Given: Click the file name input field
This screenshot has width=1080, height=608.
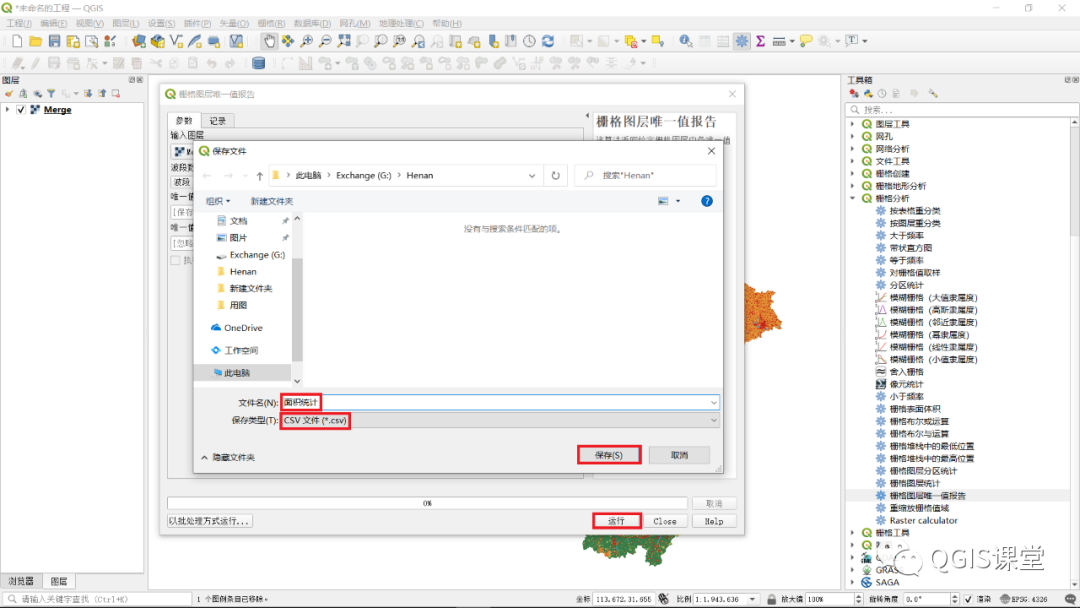Looking at the screenshot, I should point(500,402).
